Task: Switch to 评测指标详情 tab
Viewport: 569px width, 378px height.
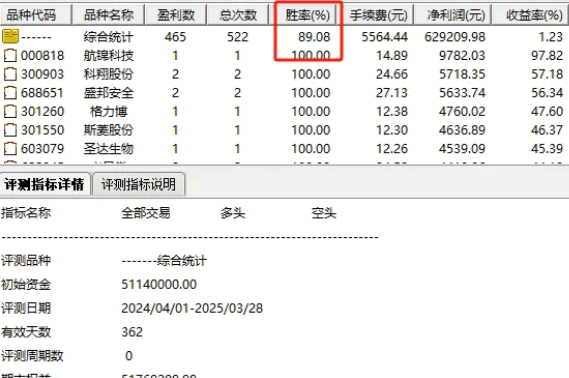Action: [45, 184]
